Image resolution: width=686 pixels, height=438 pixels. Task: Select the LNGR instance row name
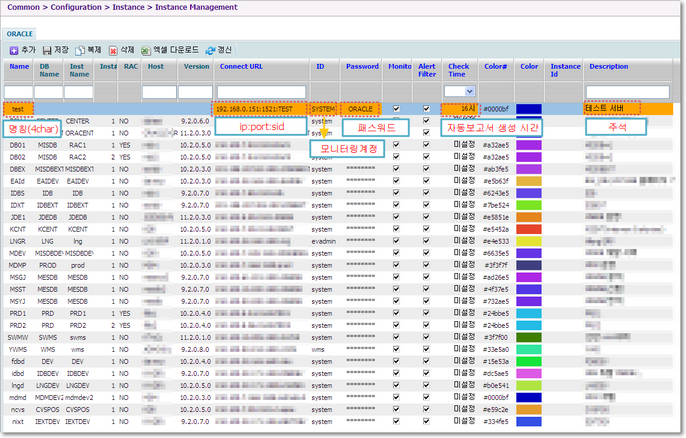[17, 240]
